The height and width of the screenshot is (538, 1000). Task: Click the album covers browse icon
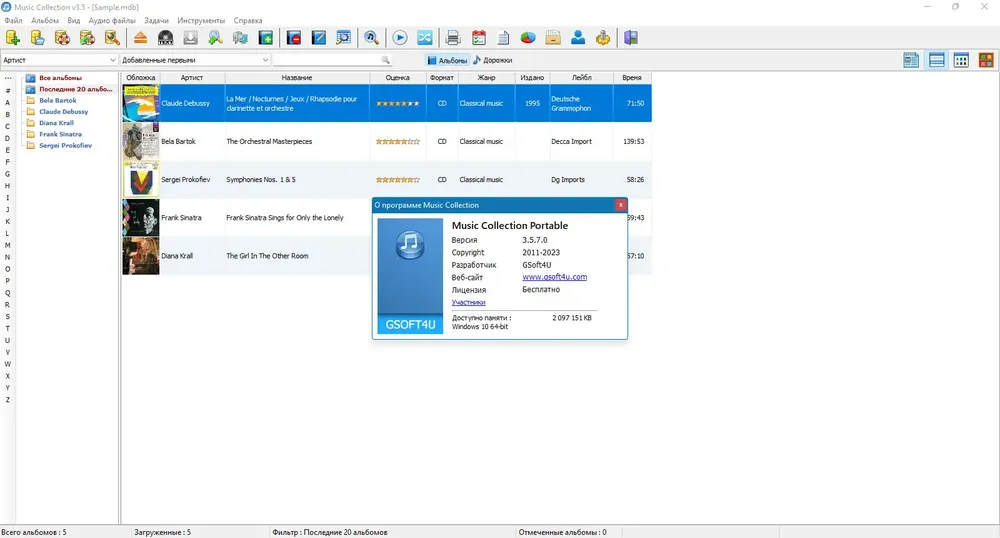[240, 38]
